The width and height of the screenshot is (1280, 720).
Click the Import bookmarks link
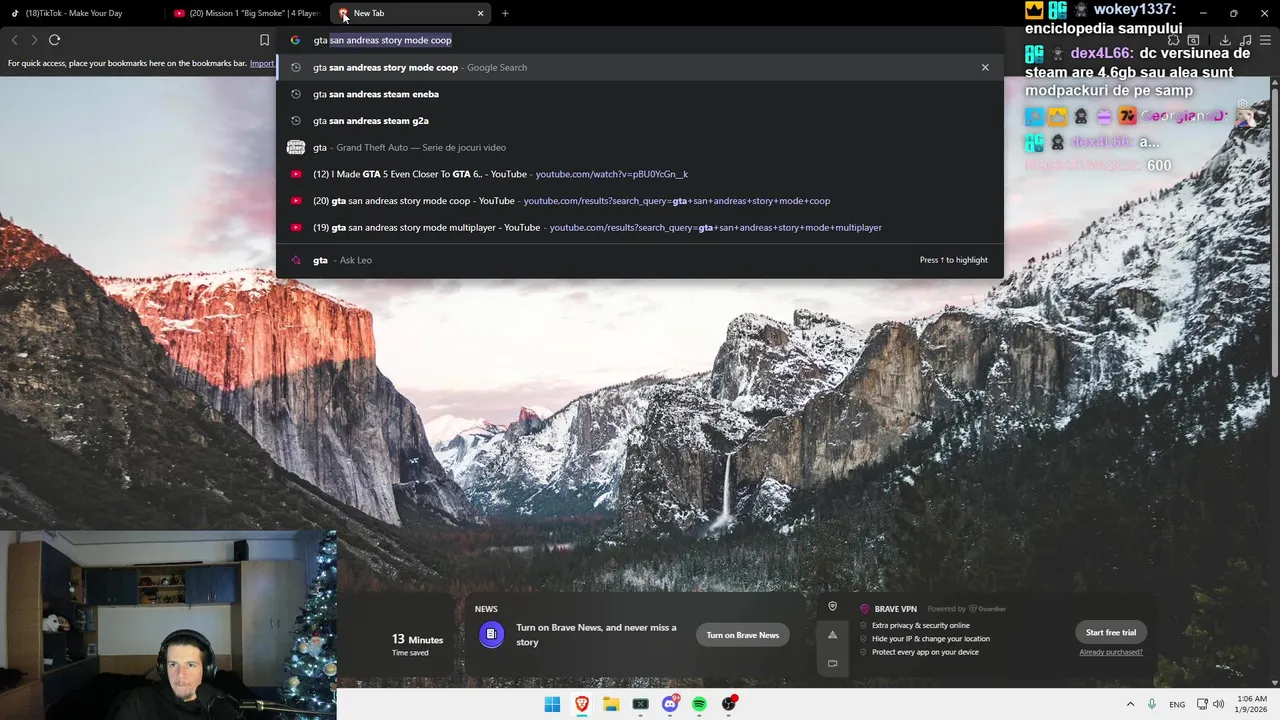click(x=262, y=63)
